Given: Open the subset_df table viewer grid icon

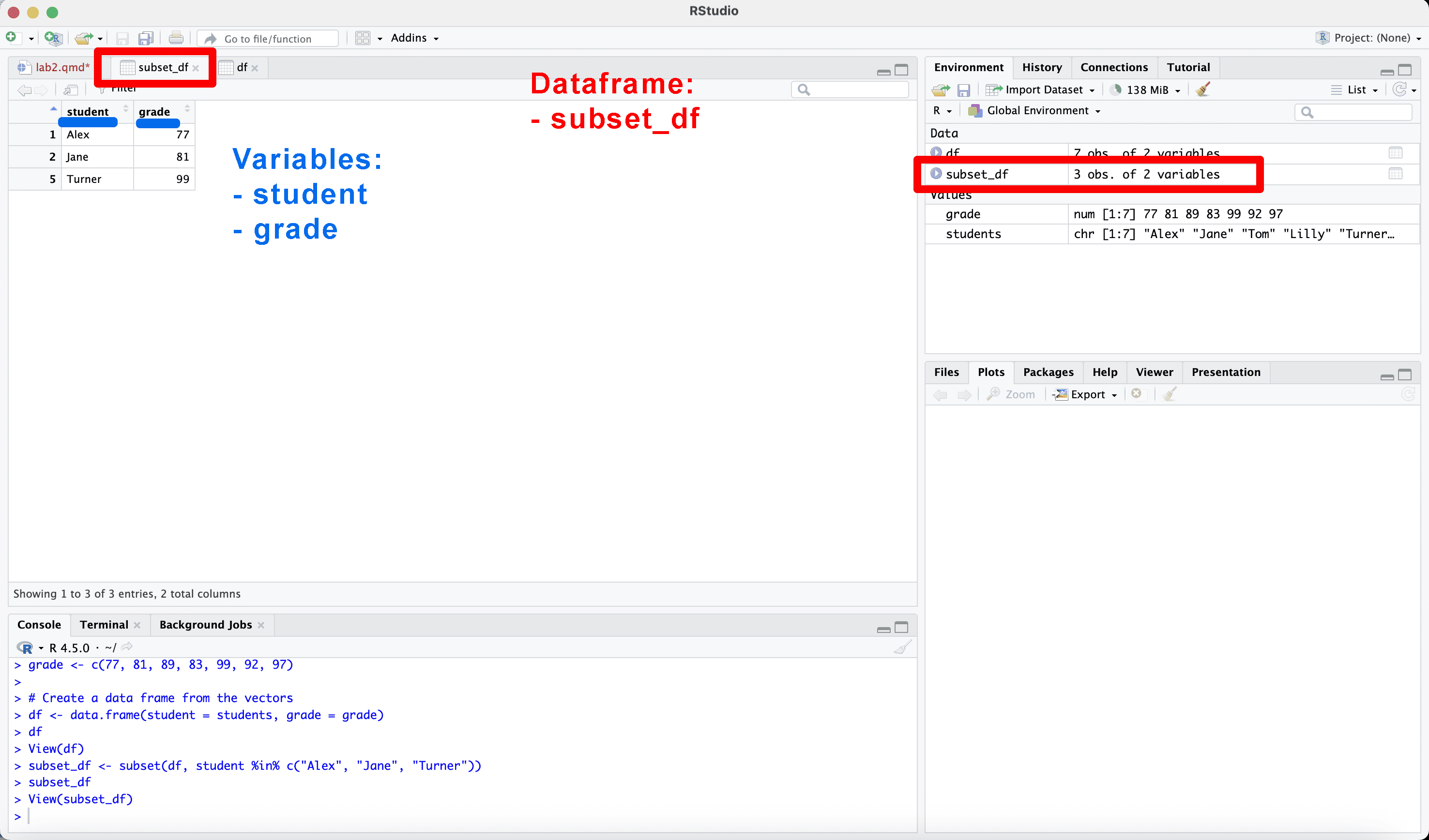Looking at the screenshot, I should click(1396, 173).
